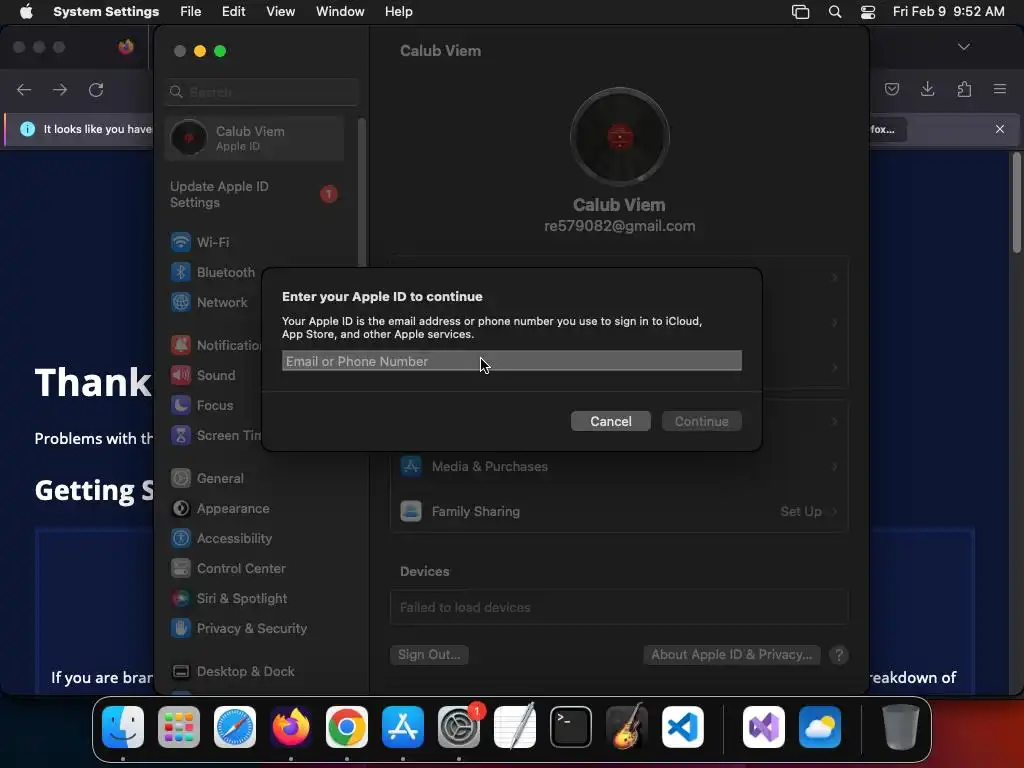Open Update Apple ID Settings item

coord(254,194)
